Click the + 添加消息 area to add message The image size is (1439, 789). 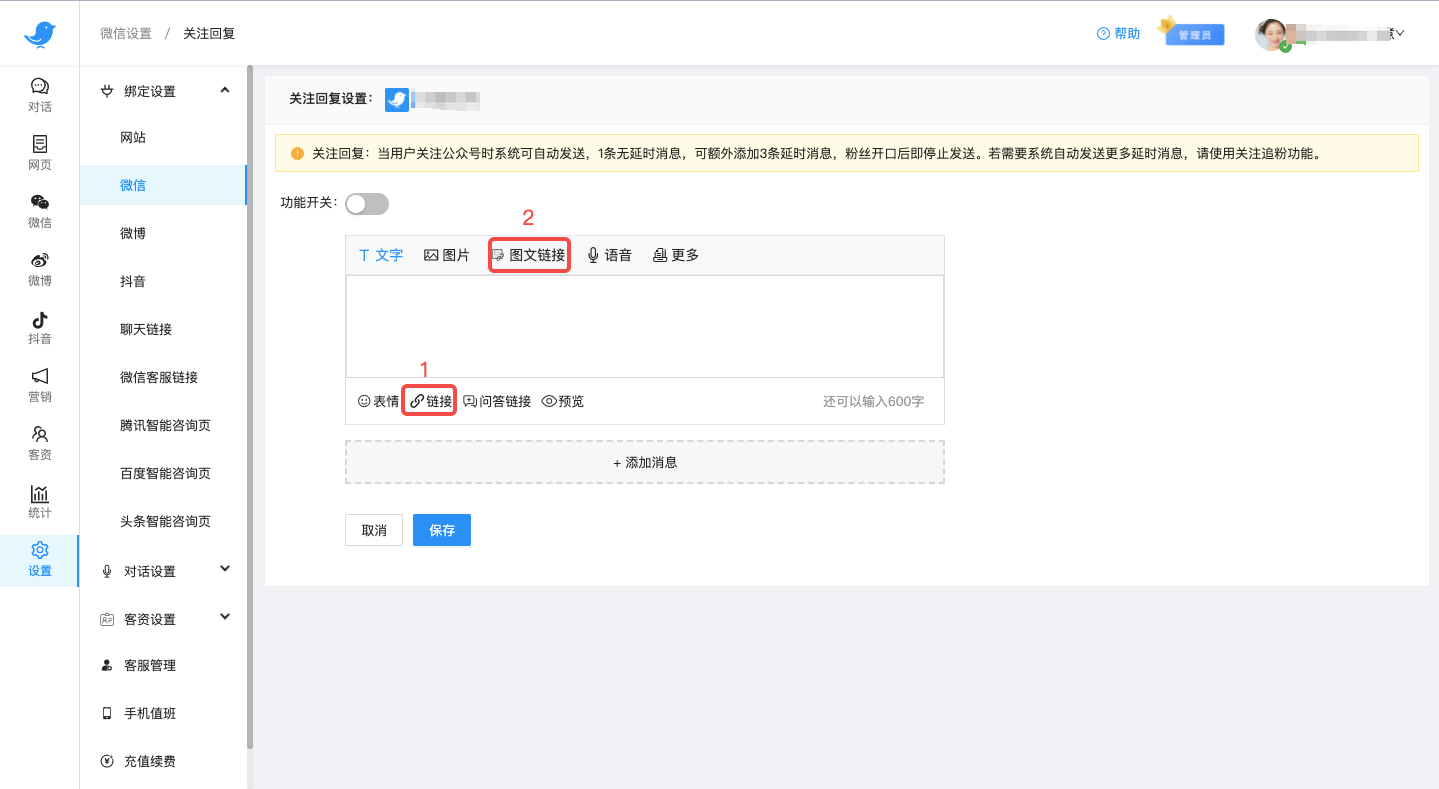click(x=644, y=461)
